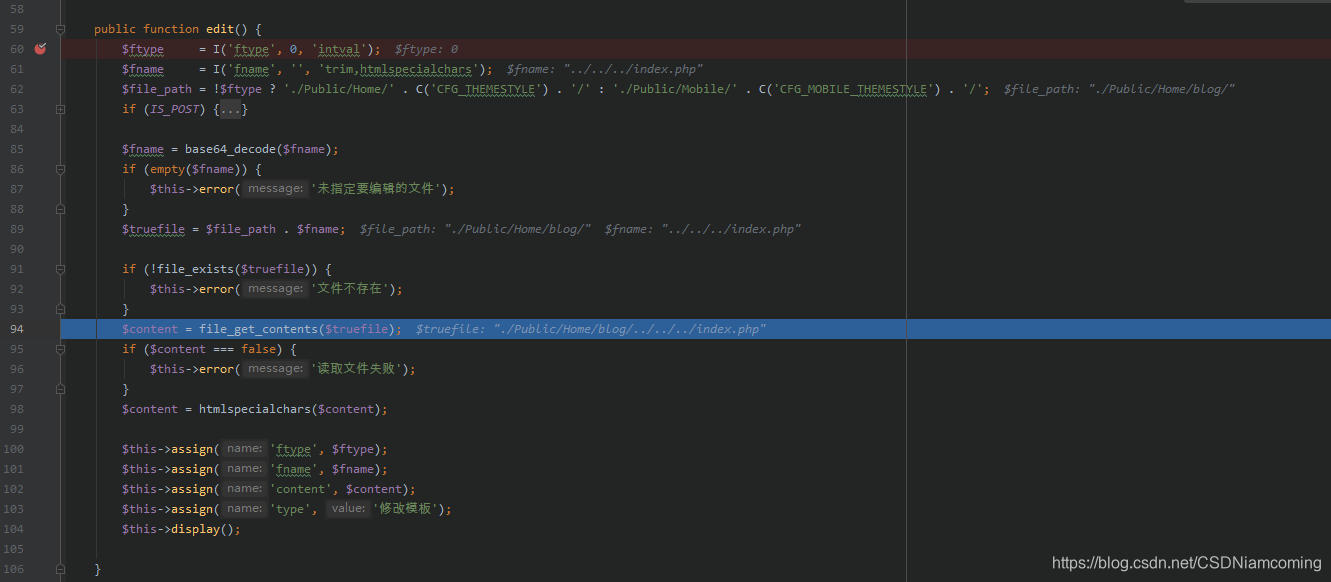1331x582 pixels.
Task: Click the 'message:' hint on line 87
Action: (x=275, y=189)
